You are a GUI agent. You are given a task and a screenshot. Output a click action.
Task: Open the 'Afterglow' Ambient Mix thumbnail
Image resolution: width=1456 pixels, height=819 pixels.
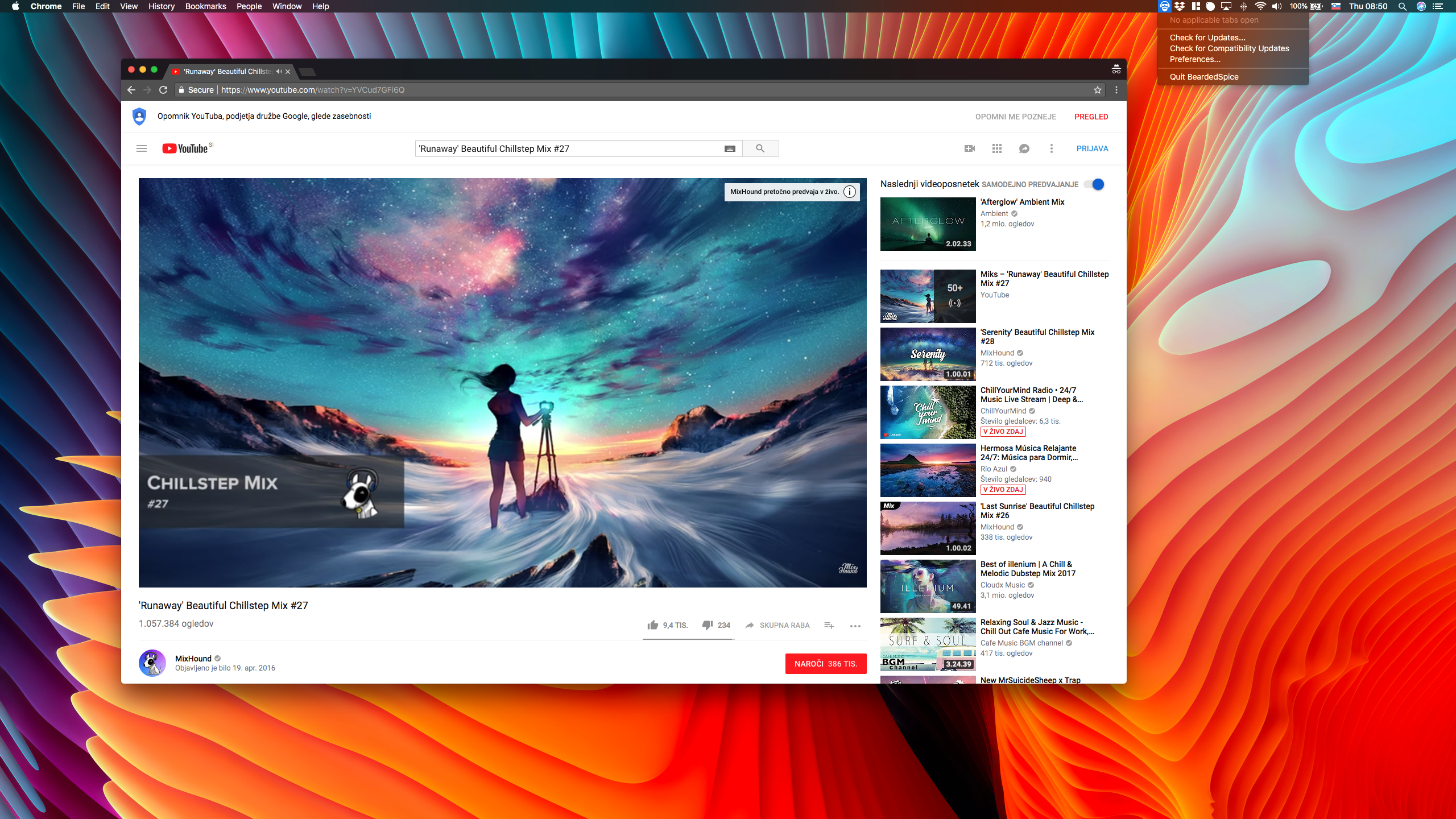[x=928, y=224]
